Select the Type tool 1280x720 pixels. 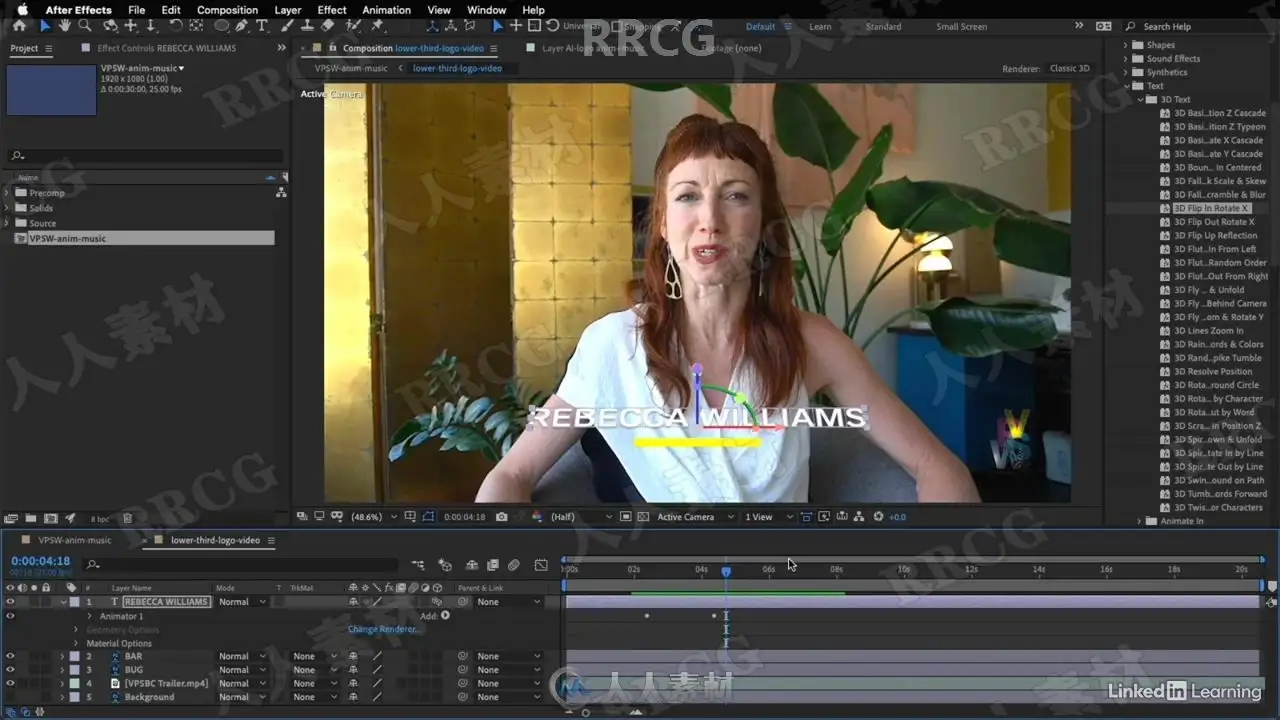[262, 26]
